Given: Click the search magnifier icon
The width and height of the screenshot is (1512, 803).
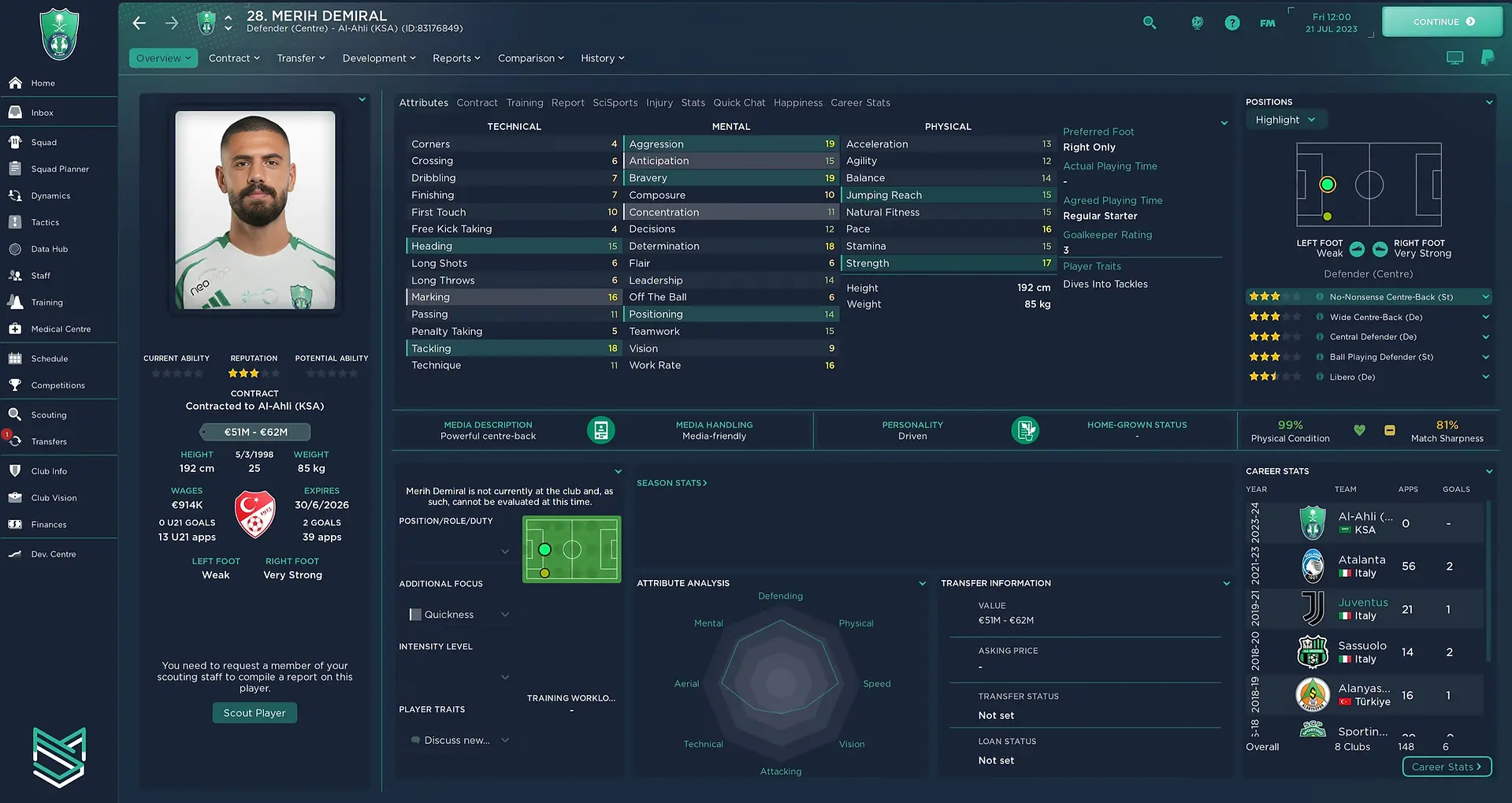Looking at the screenshot, I should (1150, 23).
